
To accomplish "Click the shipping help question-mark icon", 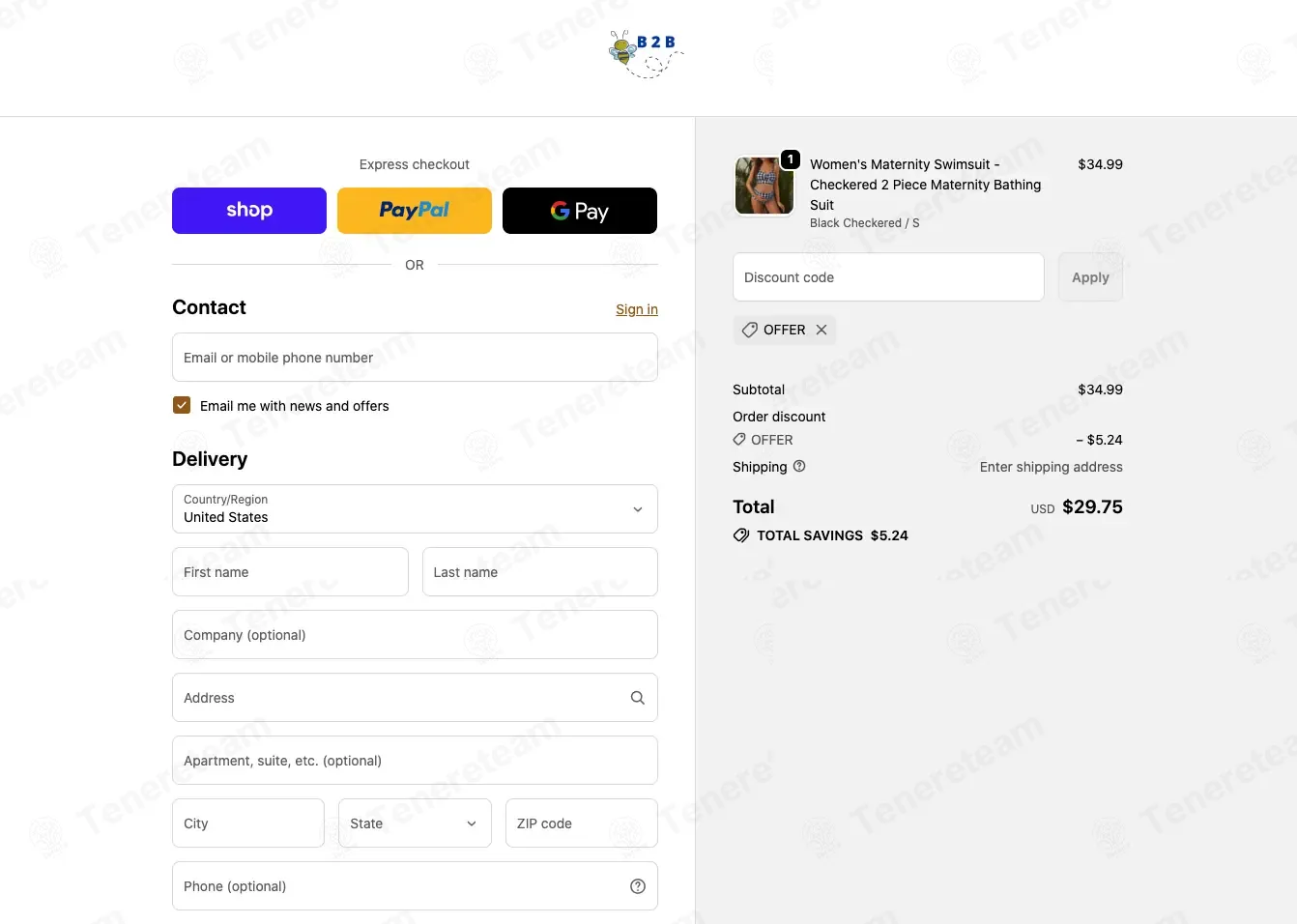I will [799, 466].
